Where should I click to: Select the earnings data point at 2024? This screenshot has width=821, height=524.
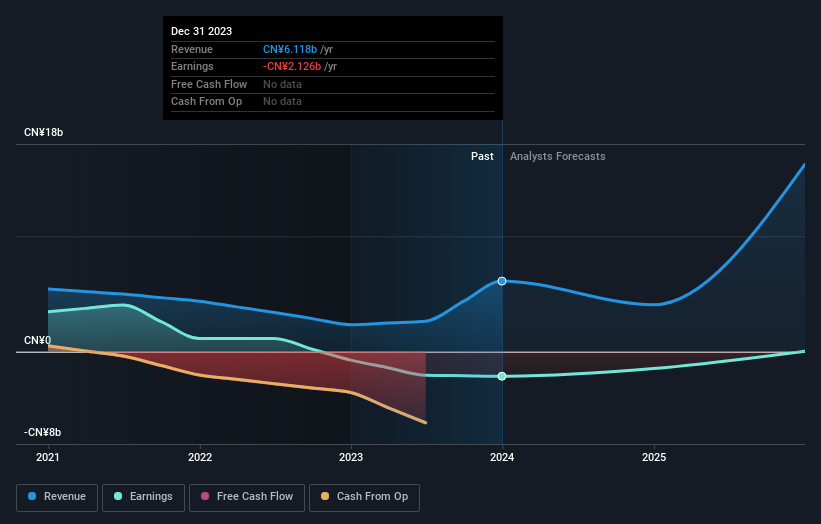(x=502, y=376)
